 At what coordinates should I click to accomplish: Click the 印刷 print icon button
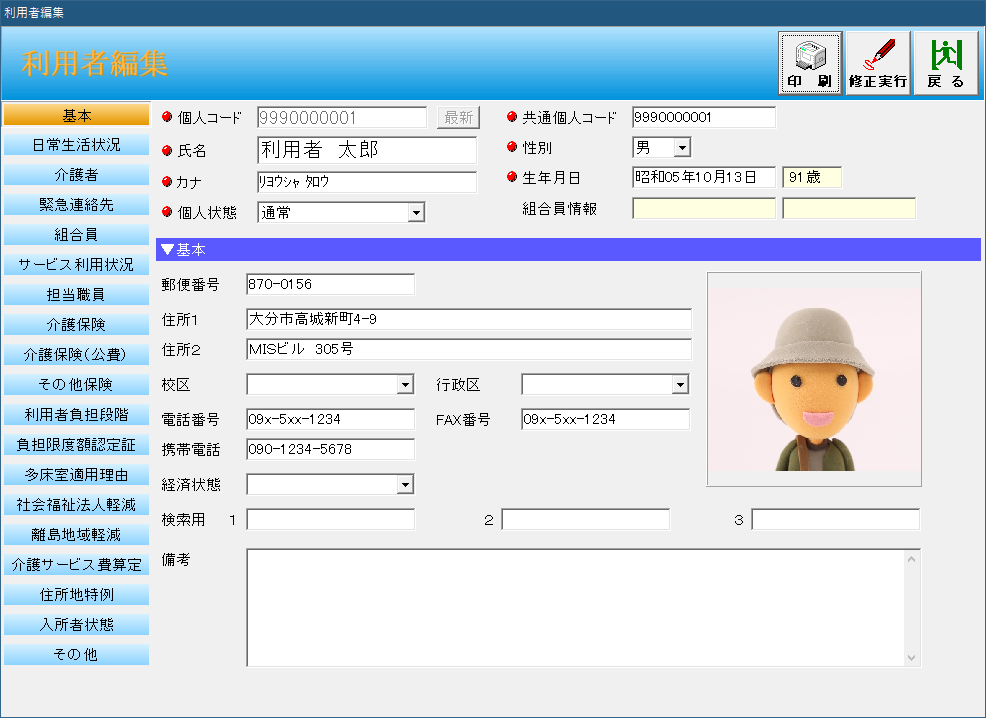tap(810, 62)
